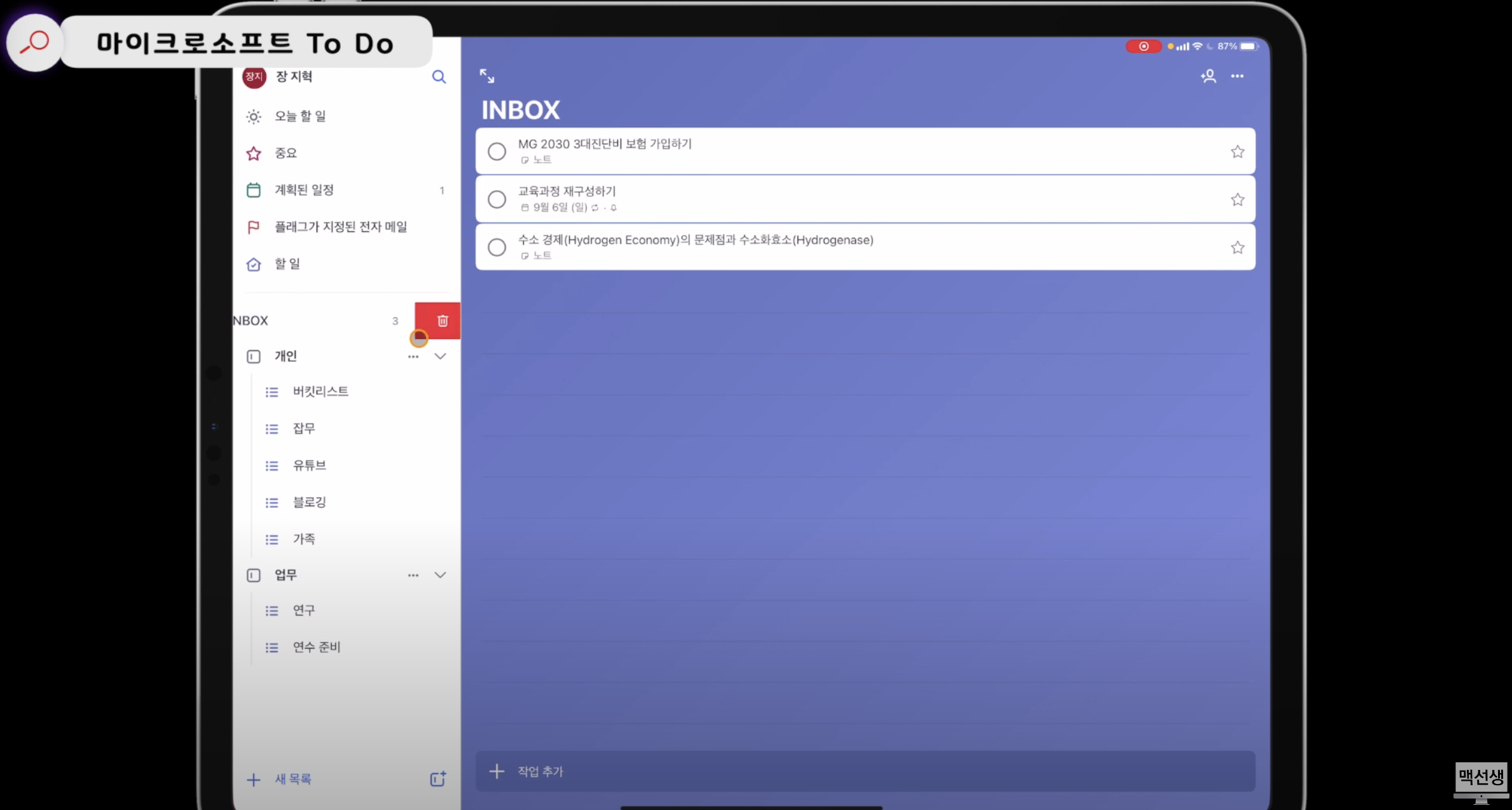Open 개인 group ellipsis options

pos(413,357)
